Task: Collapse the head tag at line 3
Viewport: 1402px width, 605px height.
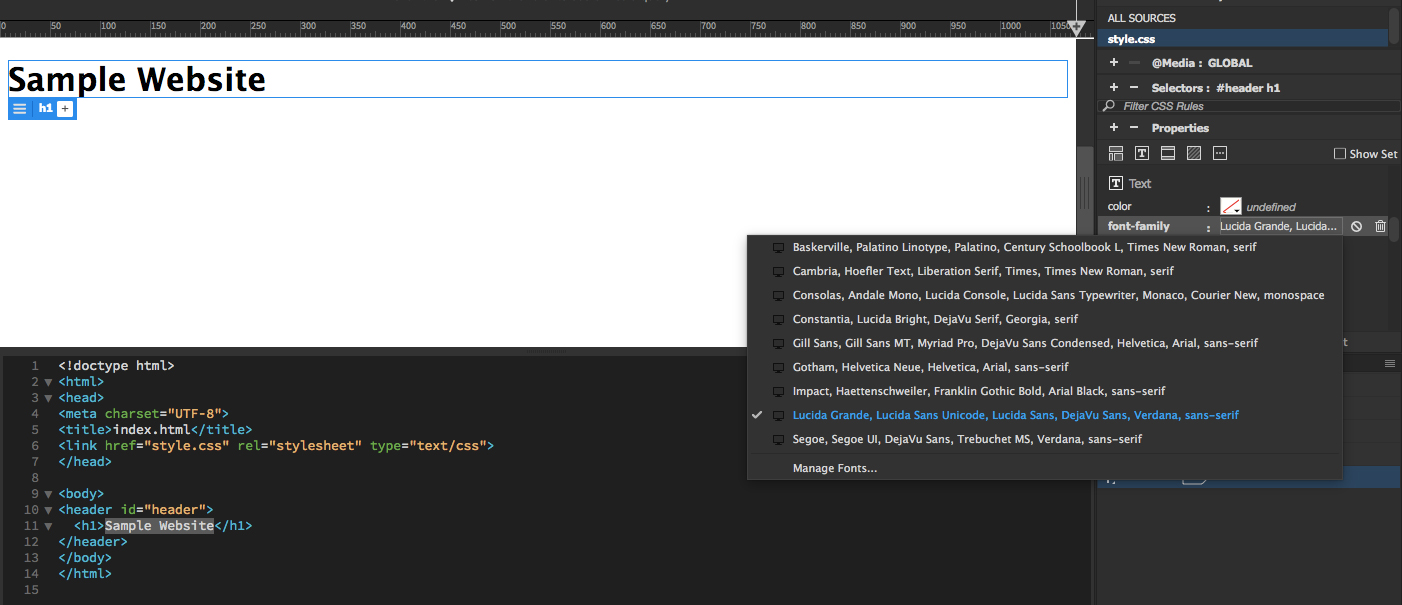Action: [48, 398]
